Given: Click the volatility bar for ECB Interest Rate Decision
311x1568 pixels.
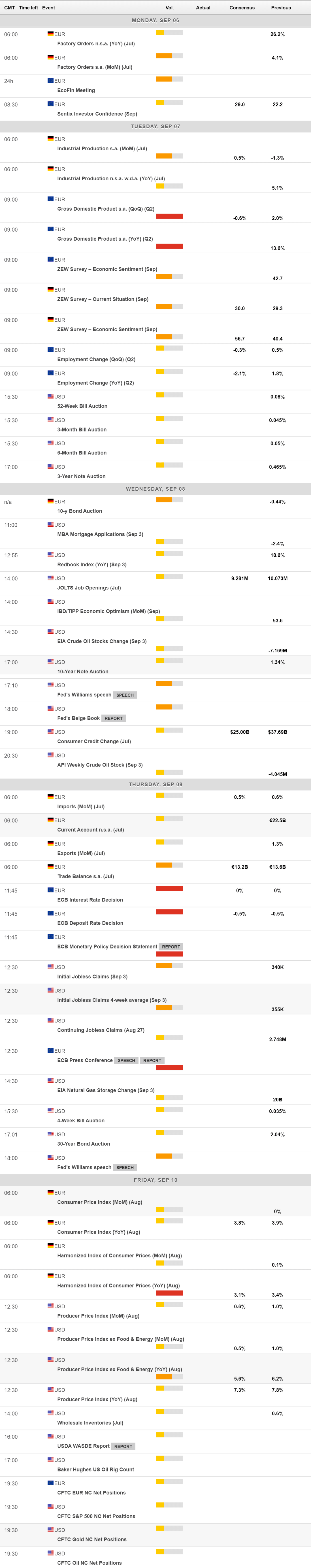Looking at the screenshot, I should tap(169, 889).
